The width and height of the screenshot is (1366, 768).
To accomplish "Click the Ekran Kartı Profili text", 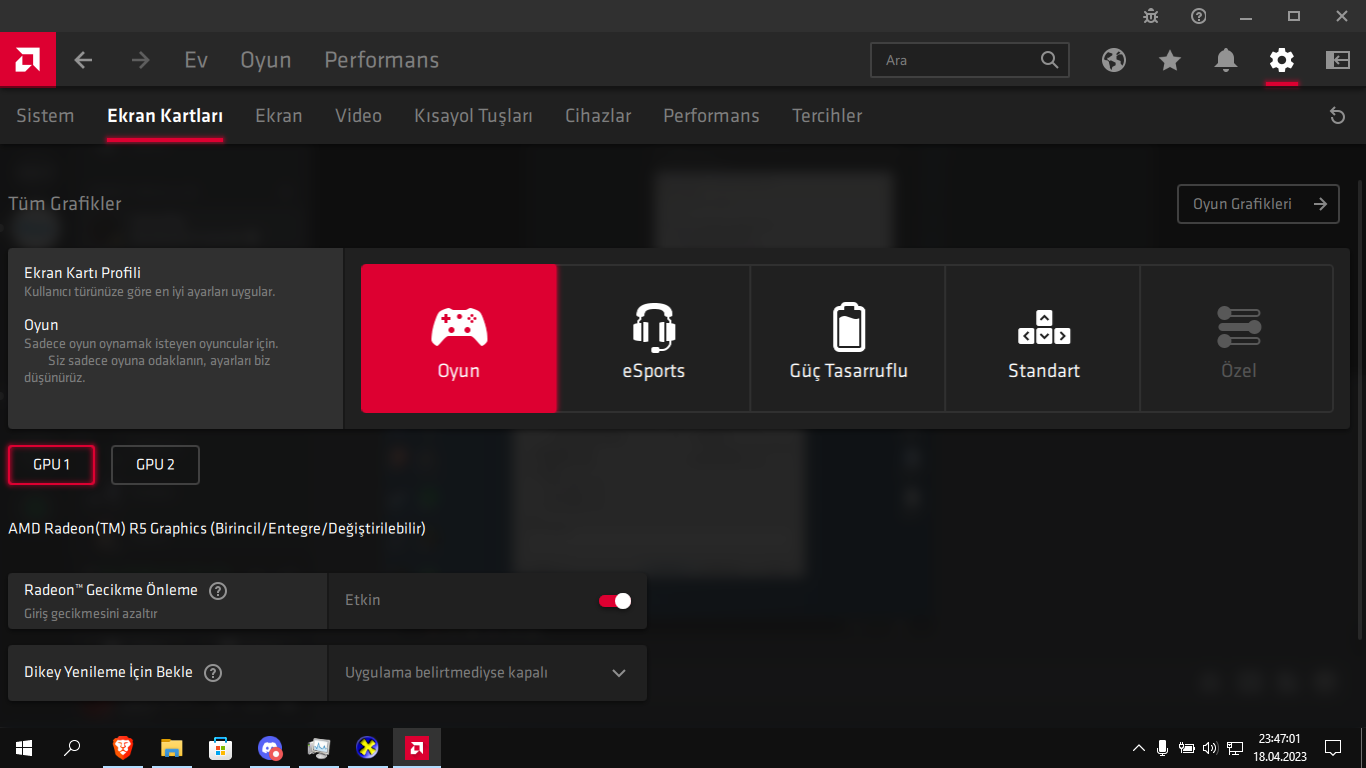I will coord(82,273).
